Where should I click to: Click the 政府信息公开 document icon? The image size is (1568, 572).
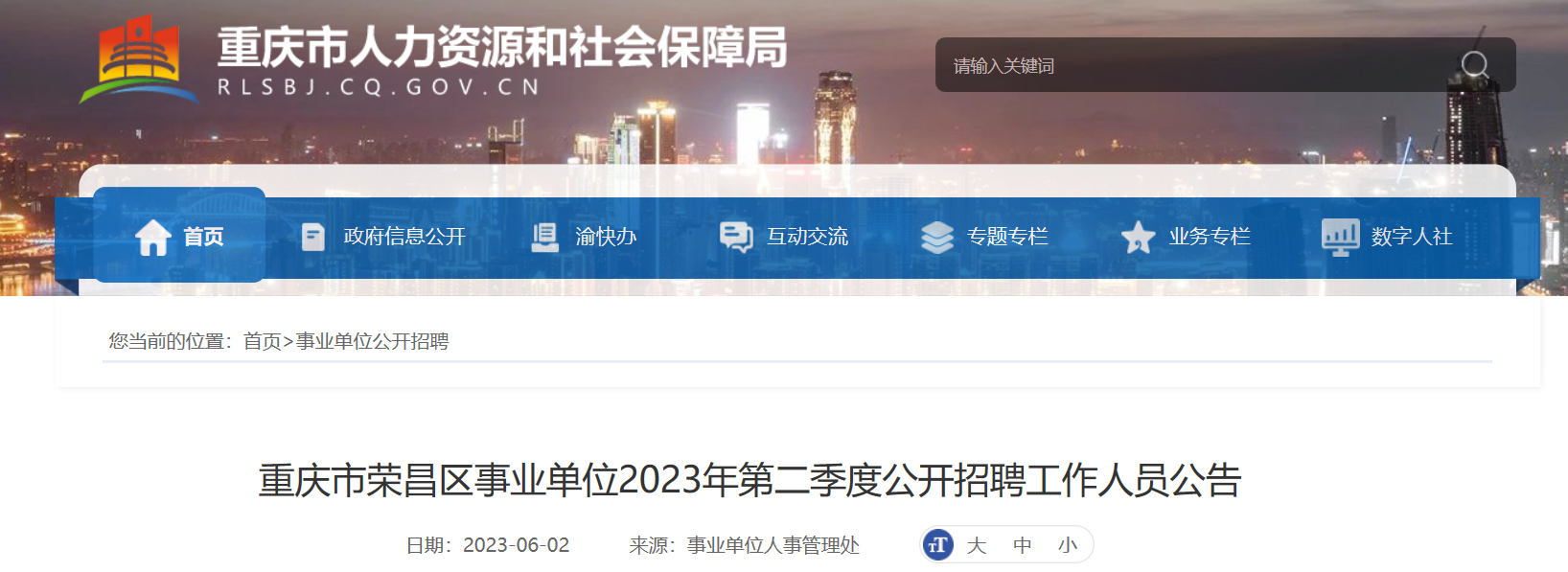pyautogui.click(x=312, y=237)
